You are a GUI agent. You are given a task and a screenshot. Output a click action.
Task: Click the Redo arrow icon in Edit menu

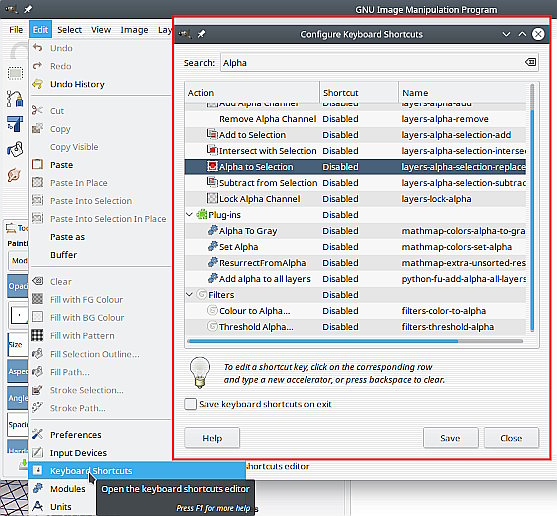38,66
